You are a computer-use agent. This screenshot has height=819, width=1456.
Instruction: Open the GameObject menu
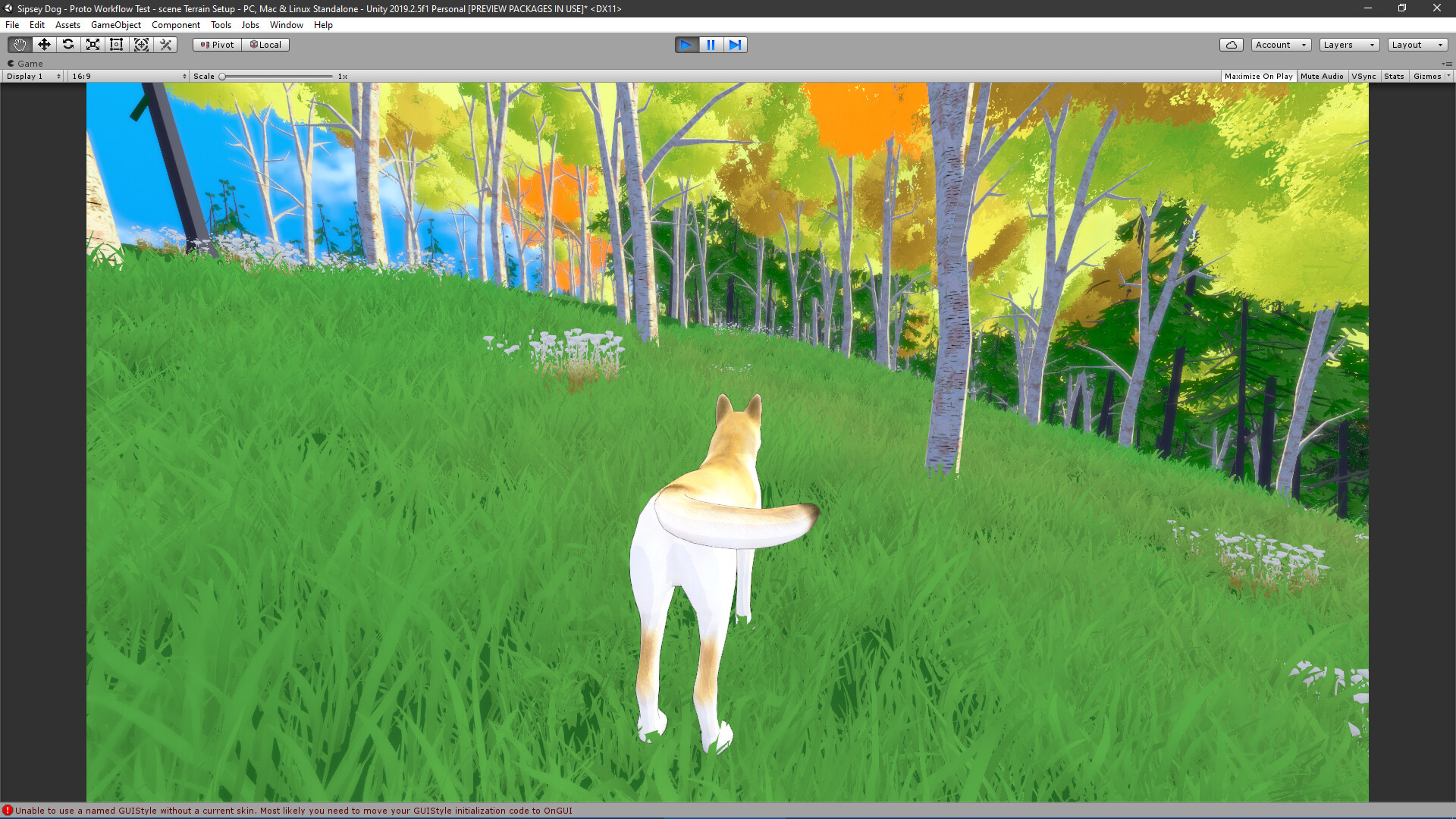pyautogui.click(x=115, y=25)
